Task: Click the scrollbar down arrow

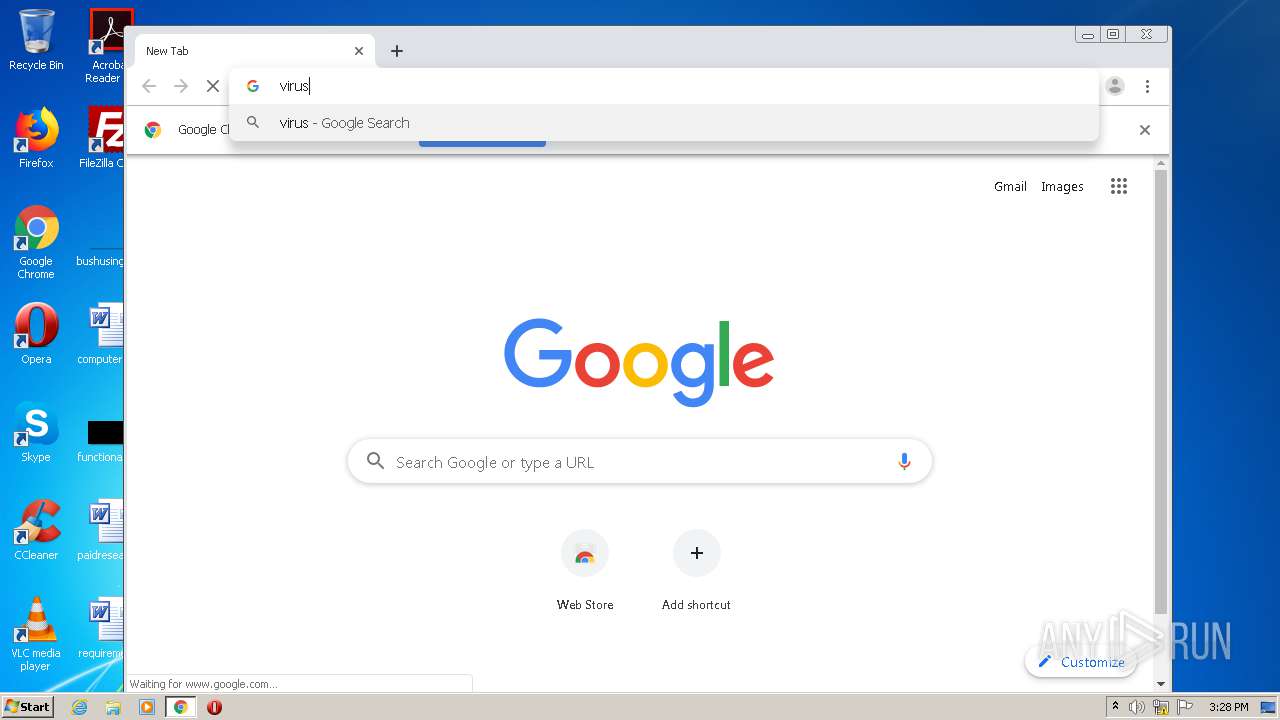Action: point(1161,684)
